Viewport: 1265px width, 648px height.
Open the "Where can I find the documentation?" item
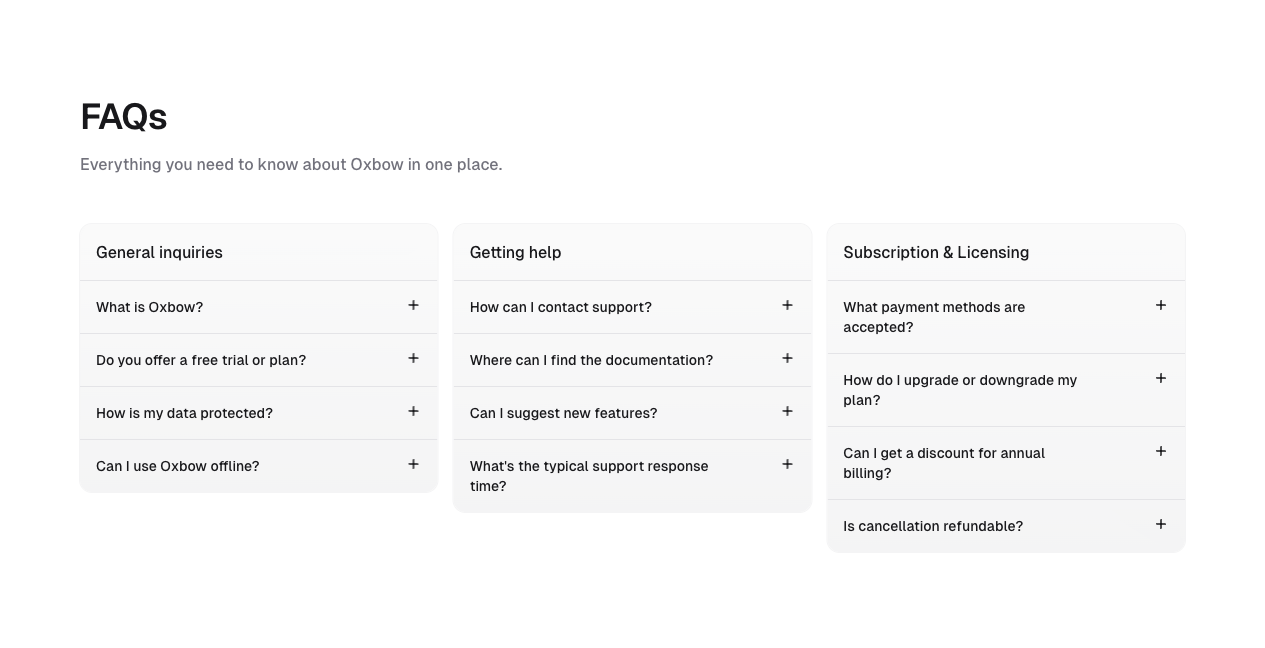(591, 360)
